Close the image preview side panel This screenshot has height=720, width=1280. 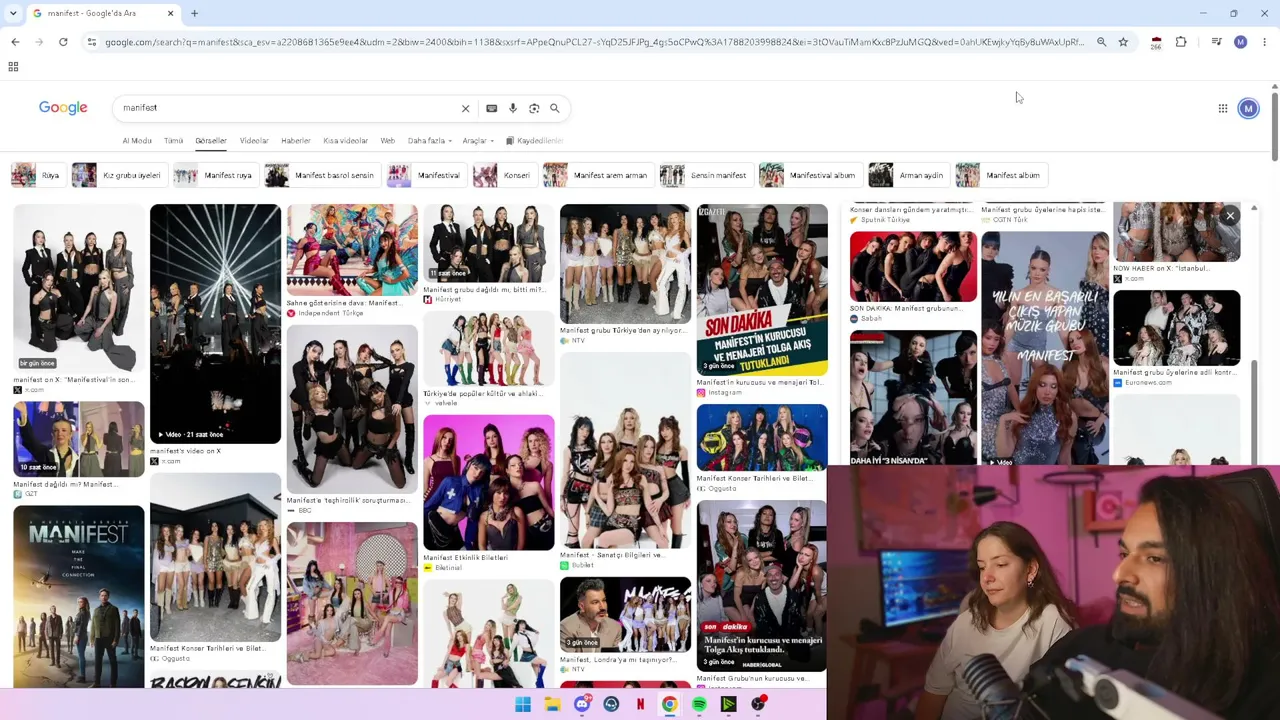click(x=1230, y=215)
